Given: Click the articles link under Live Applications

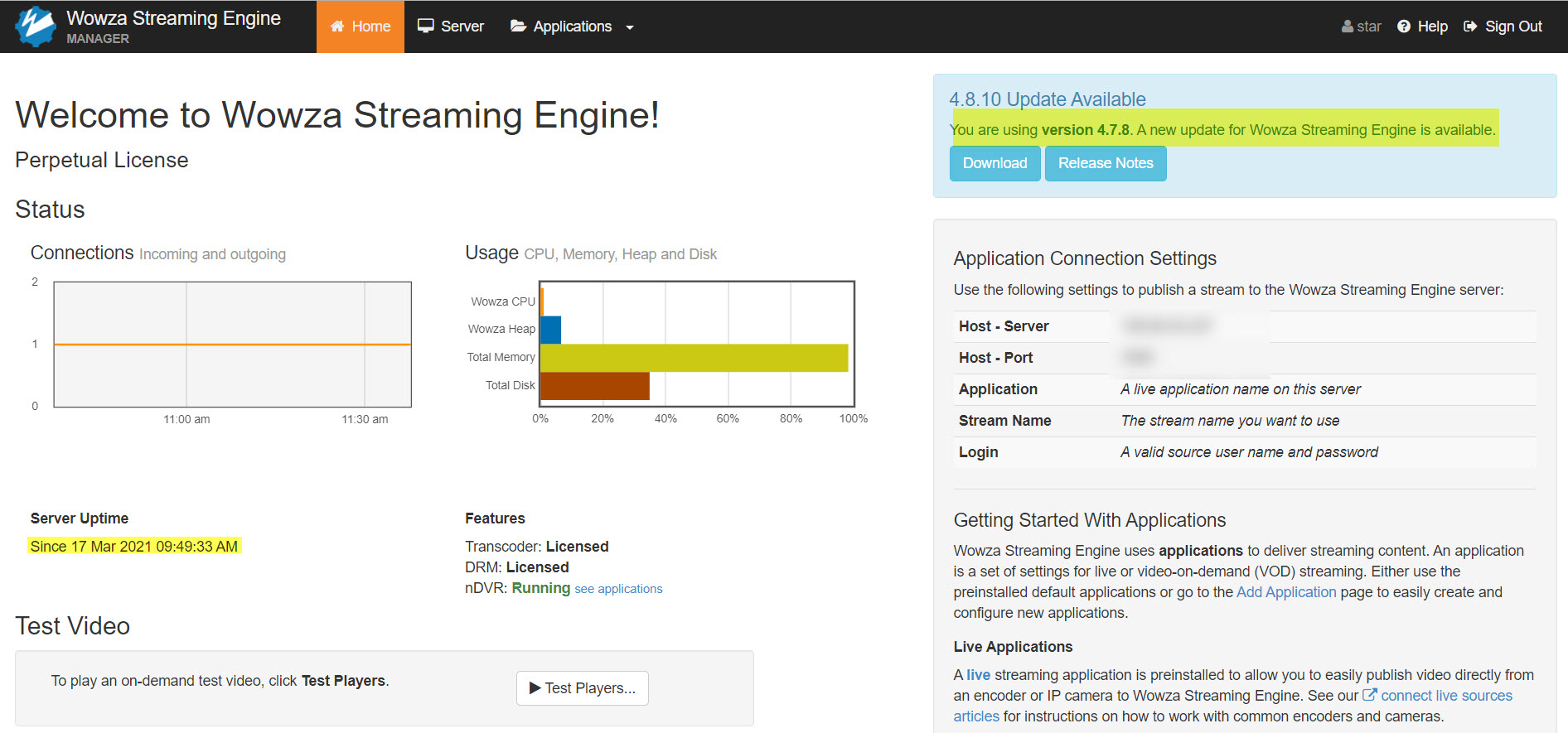Looking at the screenshot, I should pyautogui.click(x=976, y=716).
